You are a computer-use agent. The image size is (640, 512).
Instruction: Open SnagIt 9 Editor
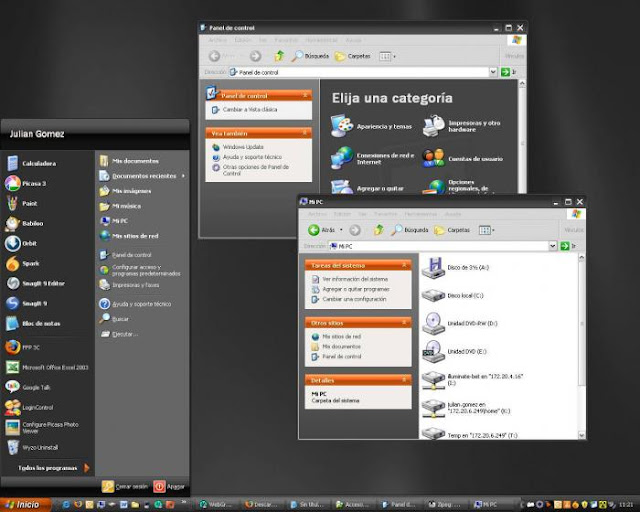point(36,283)
